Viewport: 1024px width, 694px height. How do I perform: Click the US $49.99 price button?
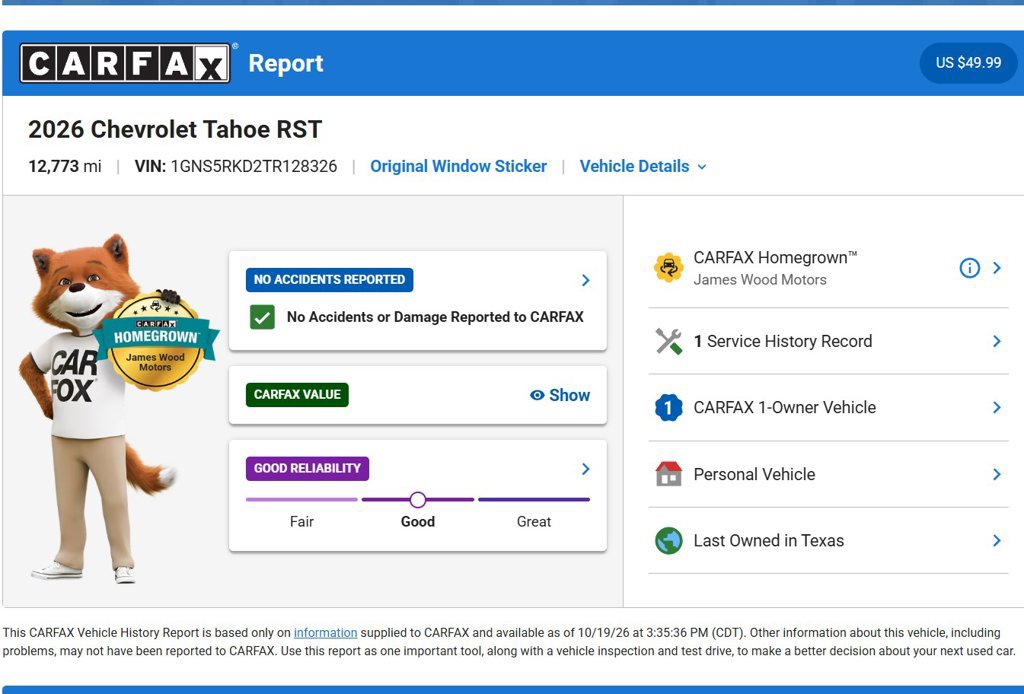[968, 63]
